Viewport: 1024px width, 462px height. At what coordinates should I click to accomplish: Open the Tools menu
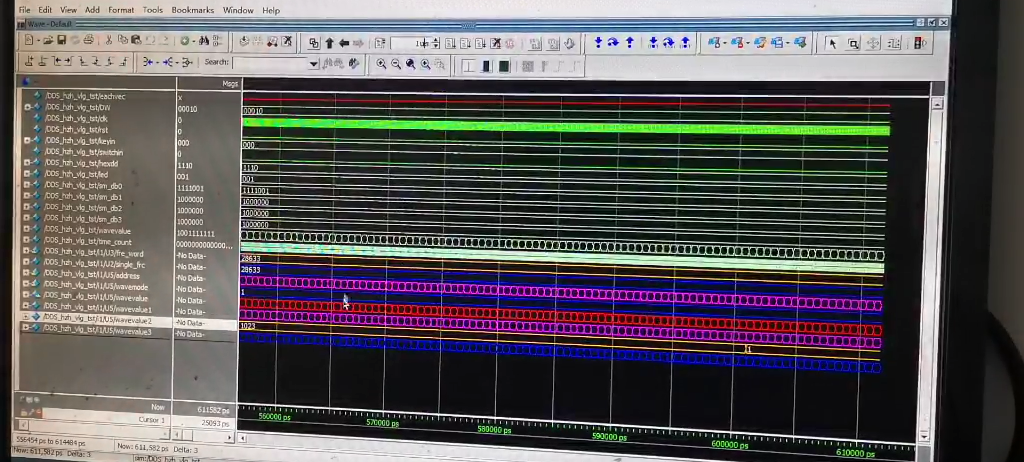[153, 10]
